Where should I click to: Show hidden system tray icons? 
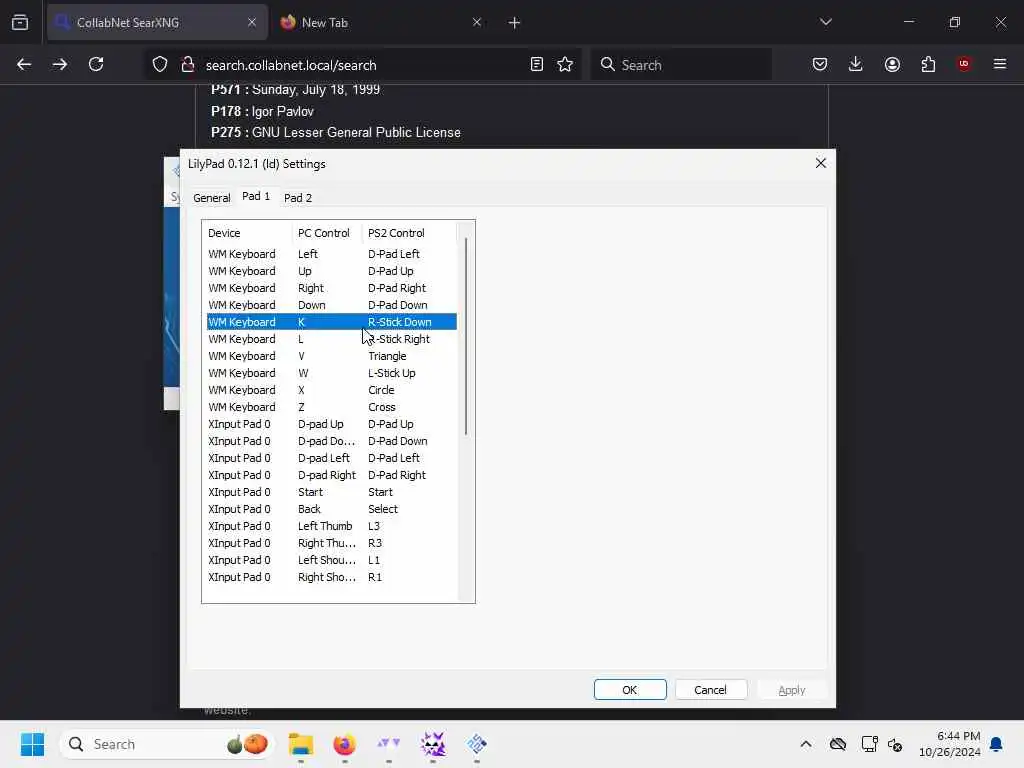pos(806,744)
